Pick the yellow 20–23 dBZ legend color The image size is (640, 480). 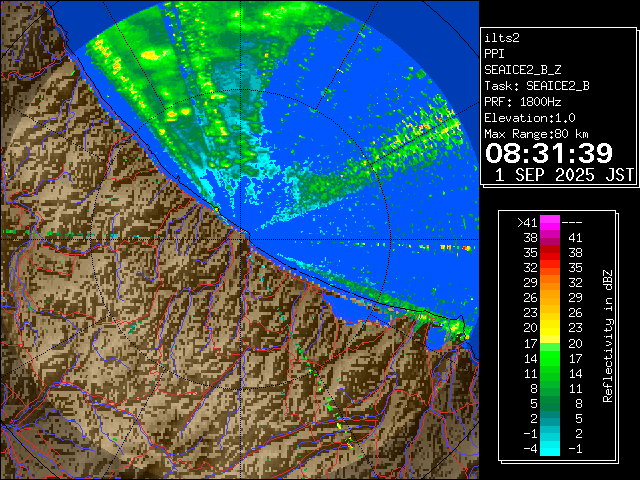(x=550, y=327)
